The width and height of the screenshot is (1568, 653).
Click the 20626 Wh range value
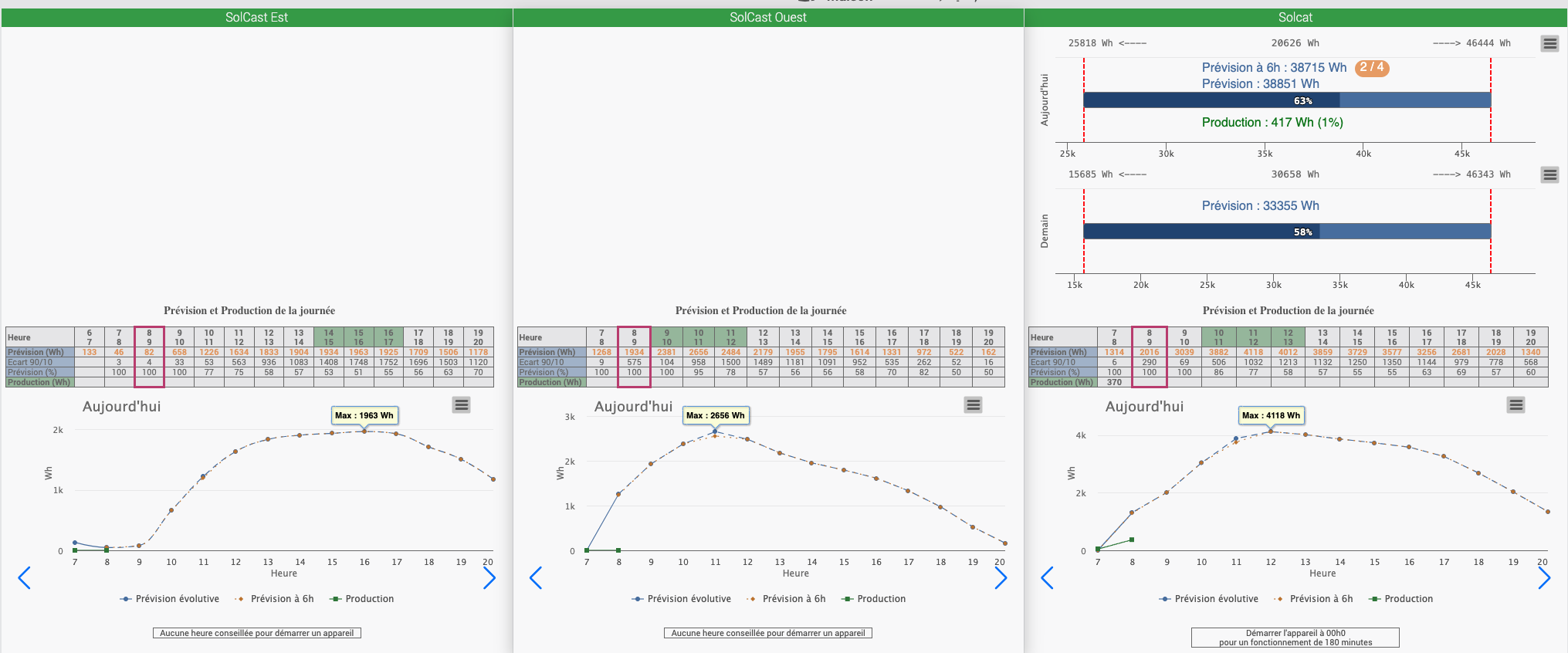1295,43
